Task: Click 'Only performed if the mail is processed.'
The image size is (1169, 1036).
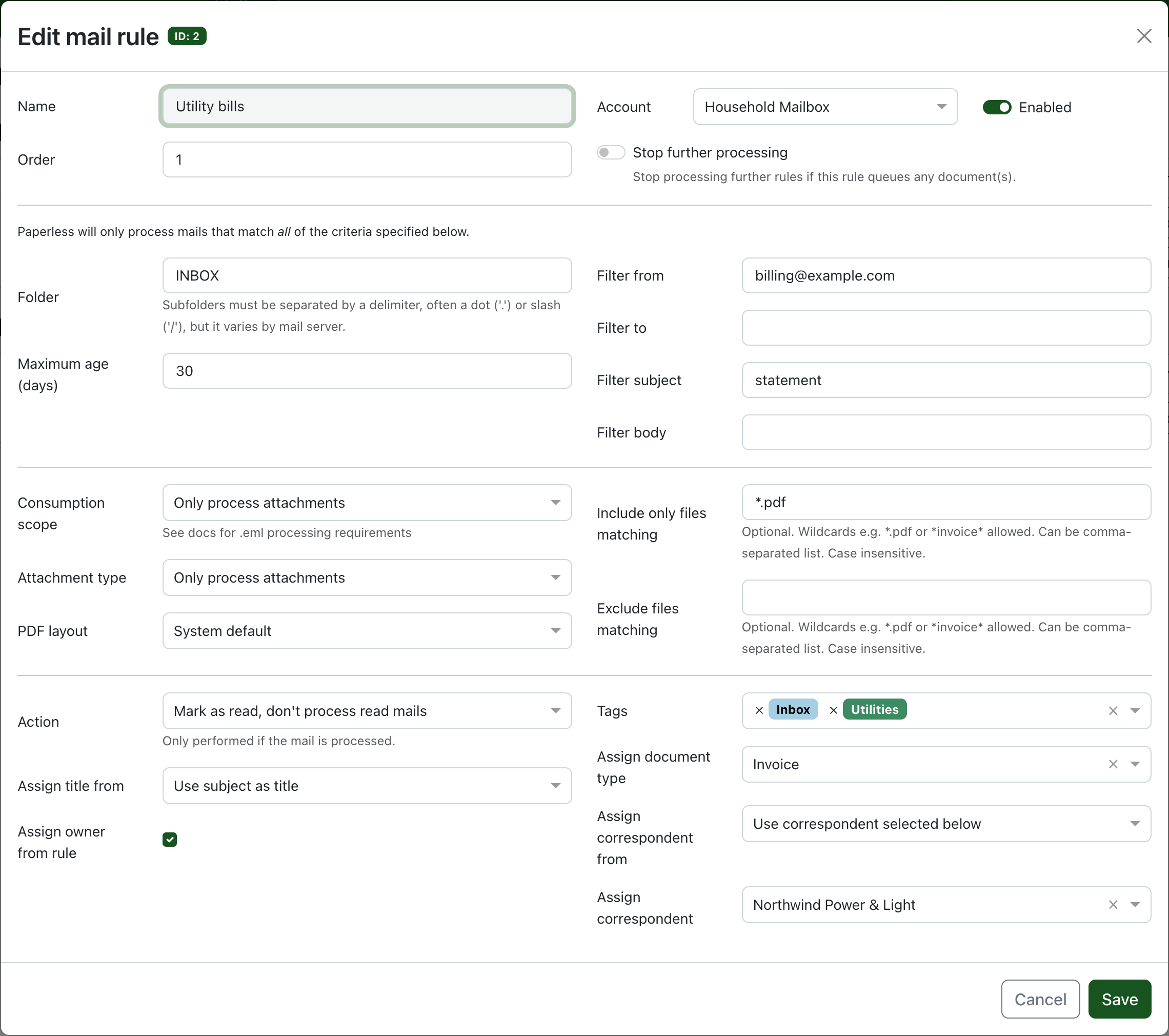Action: coord(278,741)
